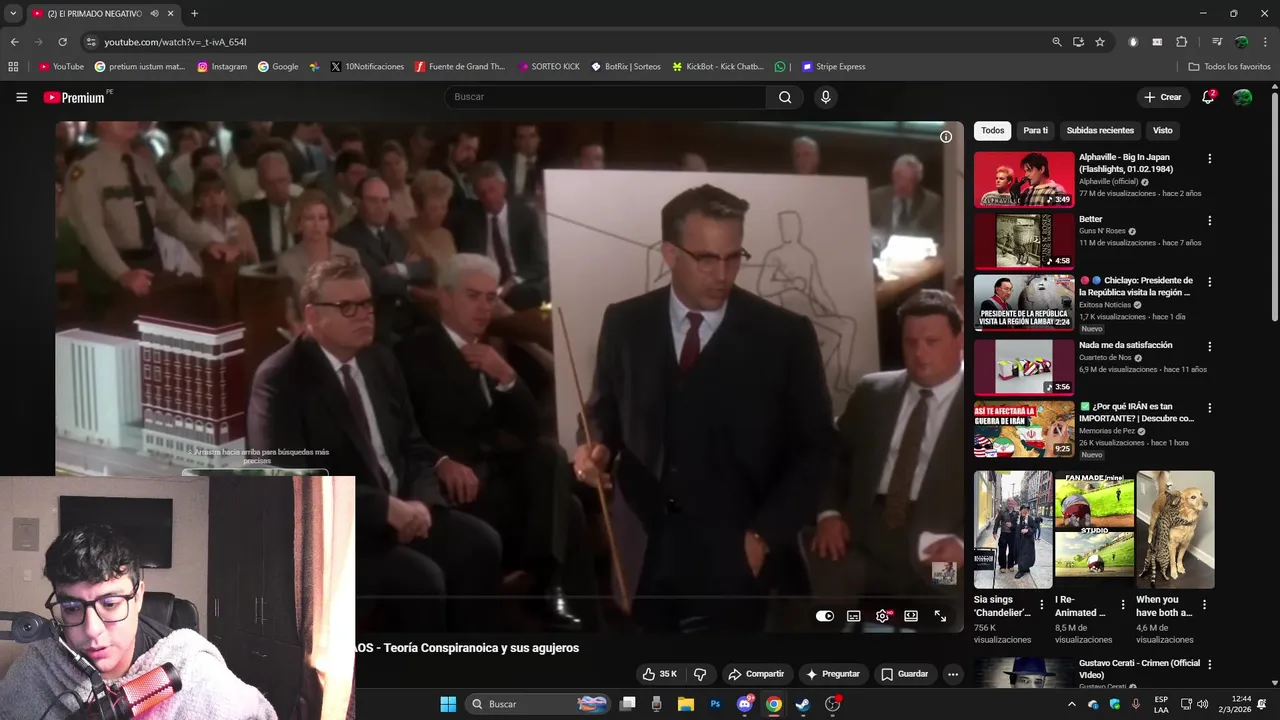Open options menu for the I Re-Animated short
Screen dimensions: 1280x720
1123,605
